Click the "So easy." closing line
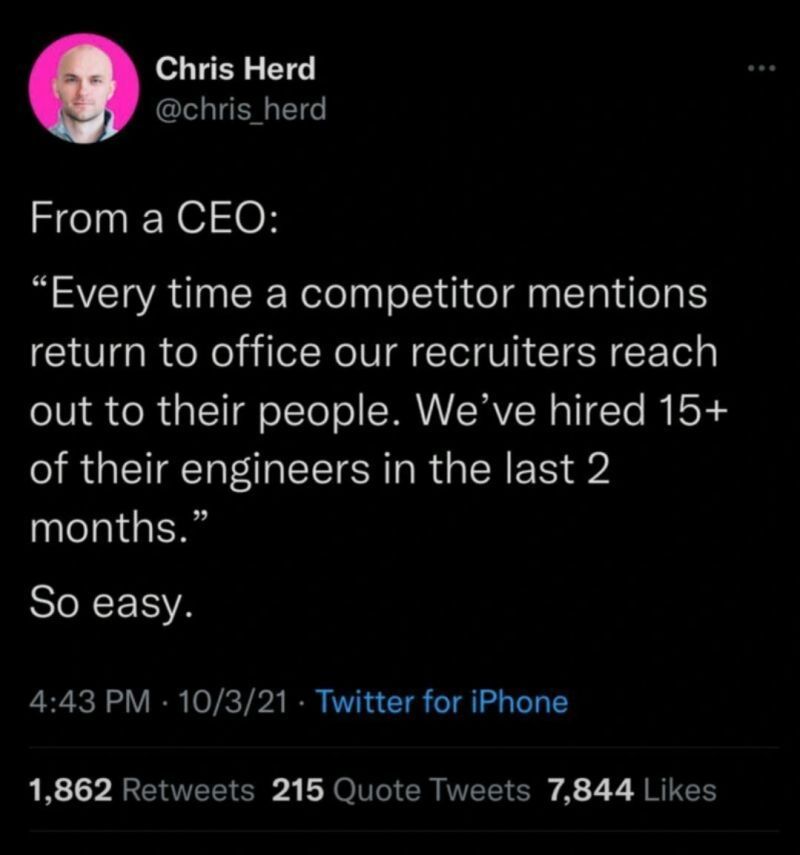The height and width of the screenshot is (855, 800). [x=108, y=602]
